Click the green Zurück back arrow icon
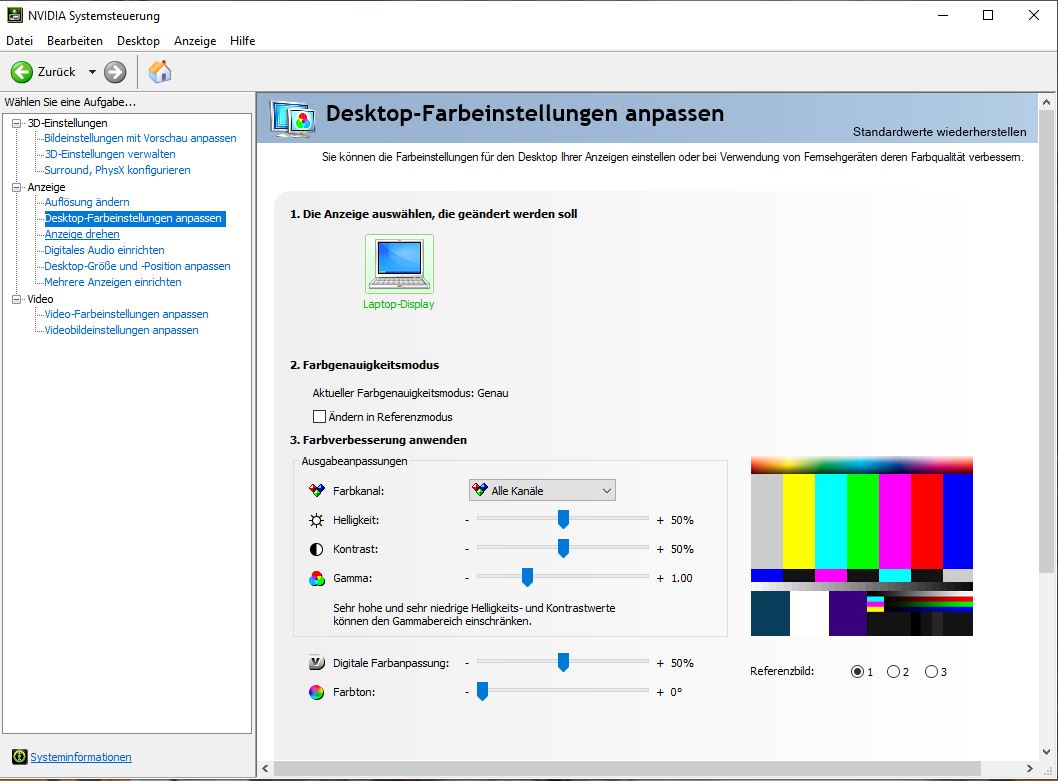The height and width of the screenshot is (781, 1058). tap(22, 72)
